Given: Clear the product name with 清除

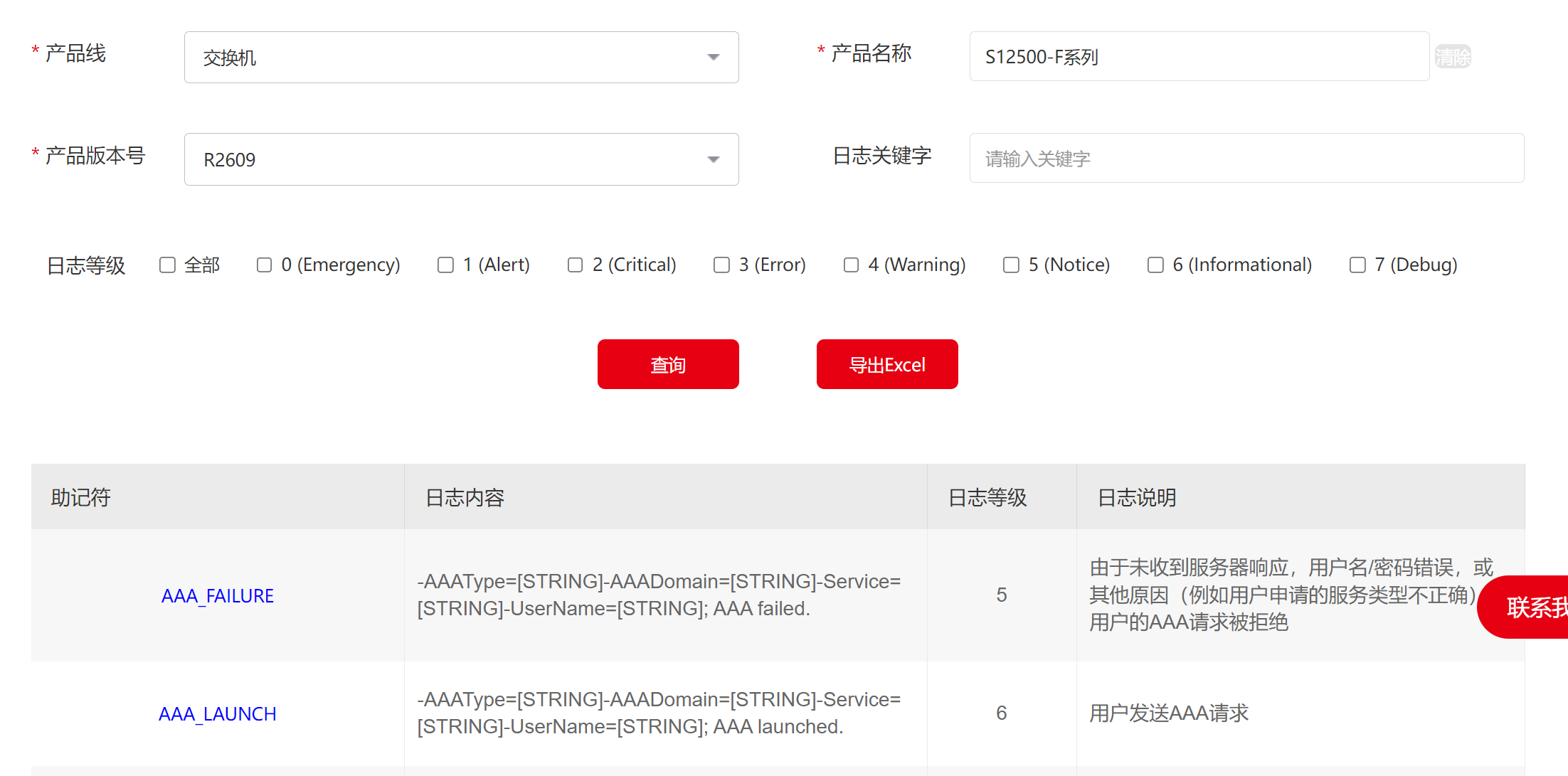Looking at the screenshot, I should [1452, 56].
